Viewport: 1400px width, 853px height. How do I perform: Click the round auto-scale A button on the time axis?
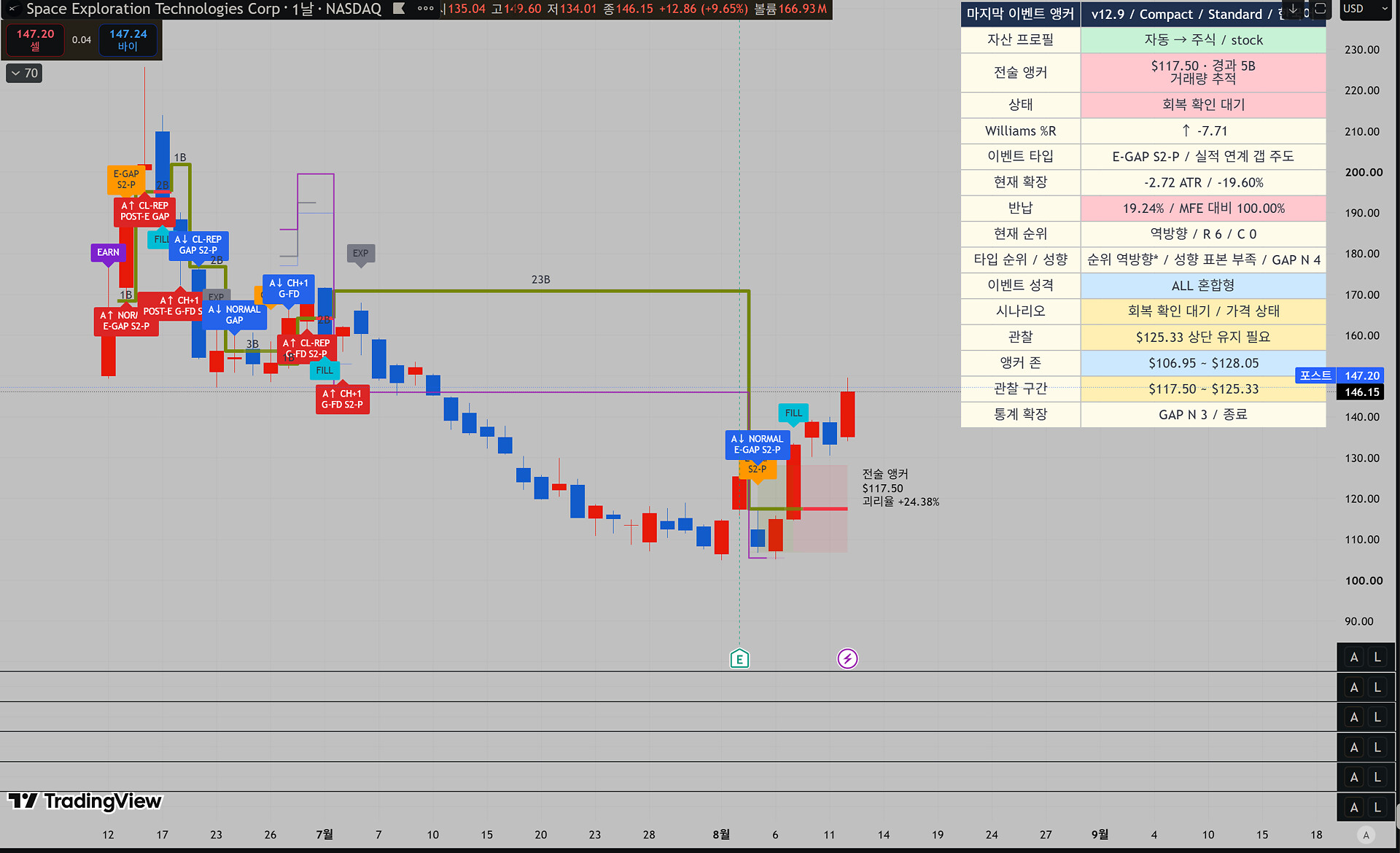pyautogui.click(x=1366, y=835)
